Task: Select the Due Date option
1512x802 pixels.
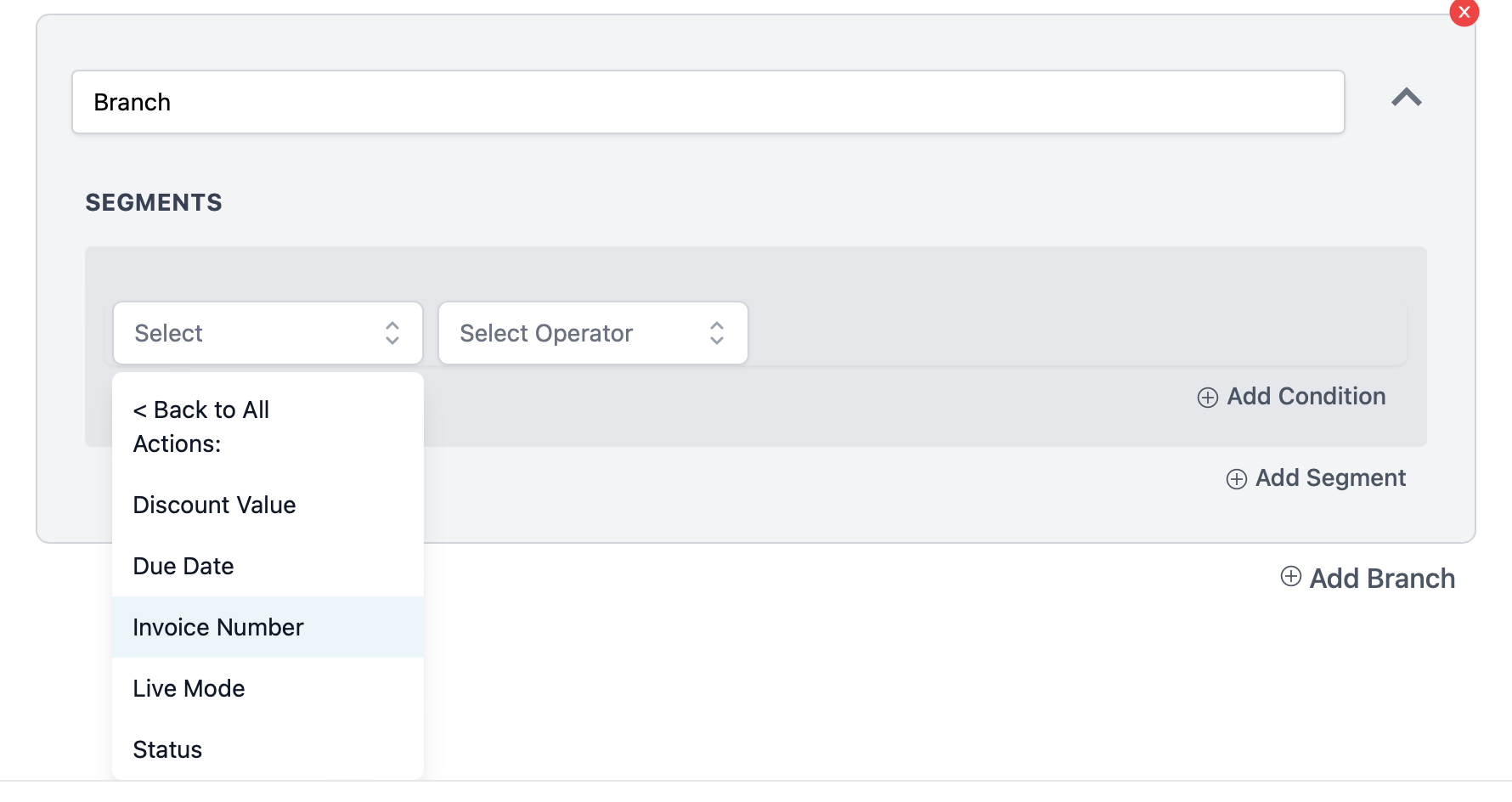Action: click(183, 566)
